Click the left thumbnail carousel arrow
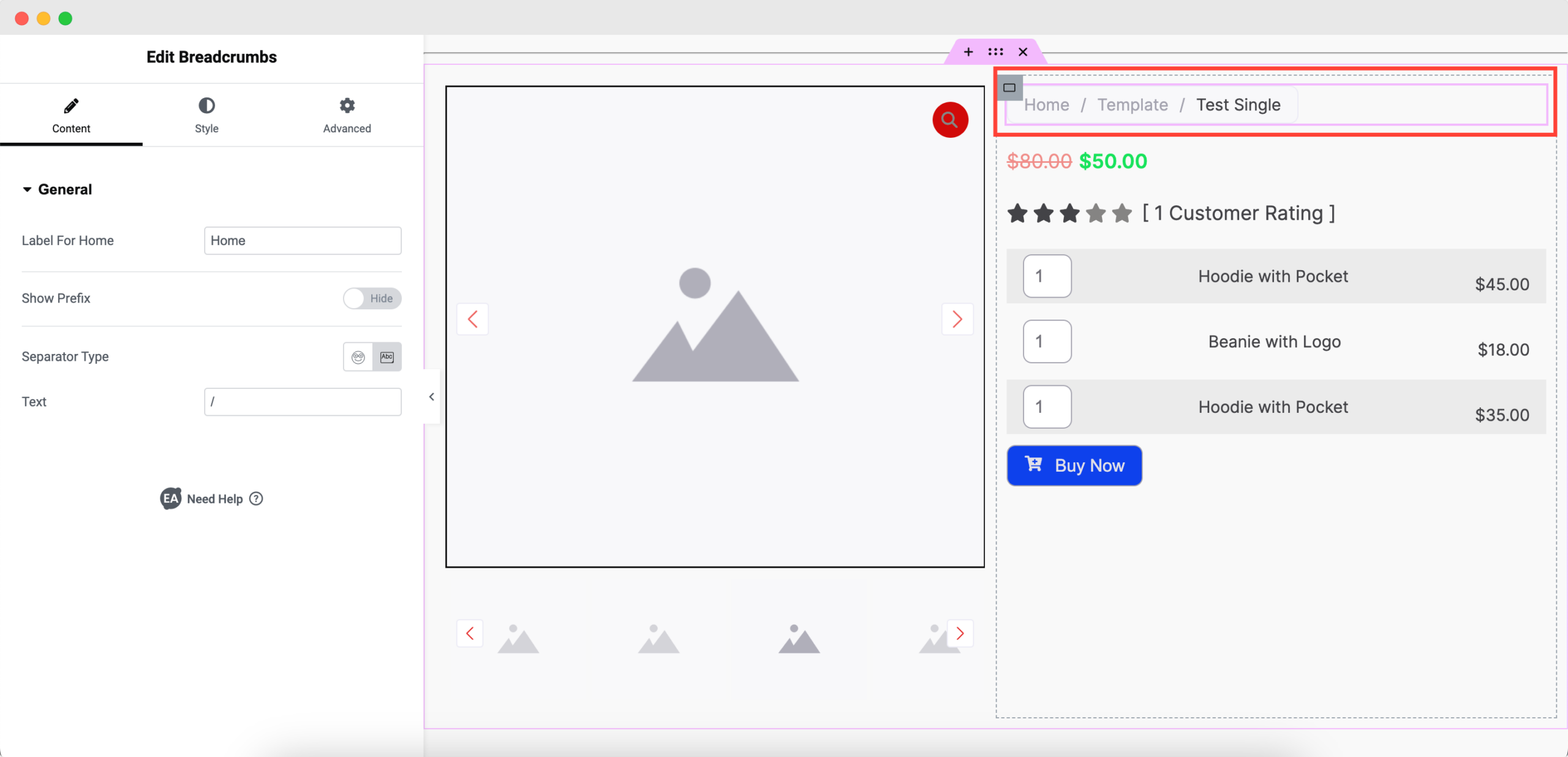1568x757 pixels. [470, 633]
